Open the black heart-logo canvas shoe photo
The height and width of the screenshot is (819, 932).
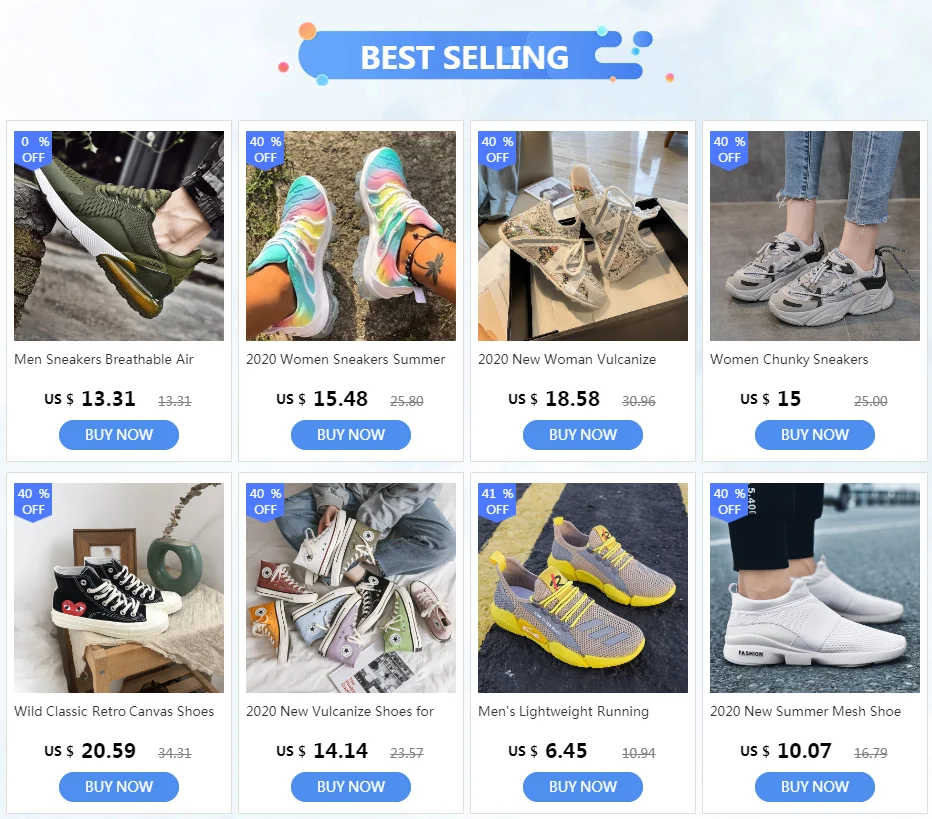(119, 588)
